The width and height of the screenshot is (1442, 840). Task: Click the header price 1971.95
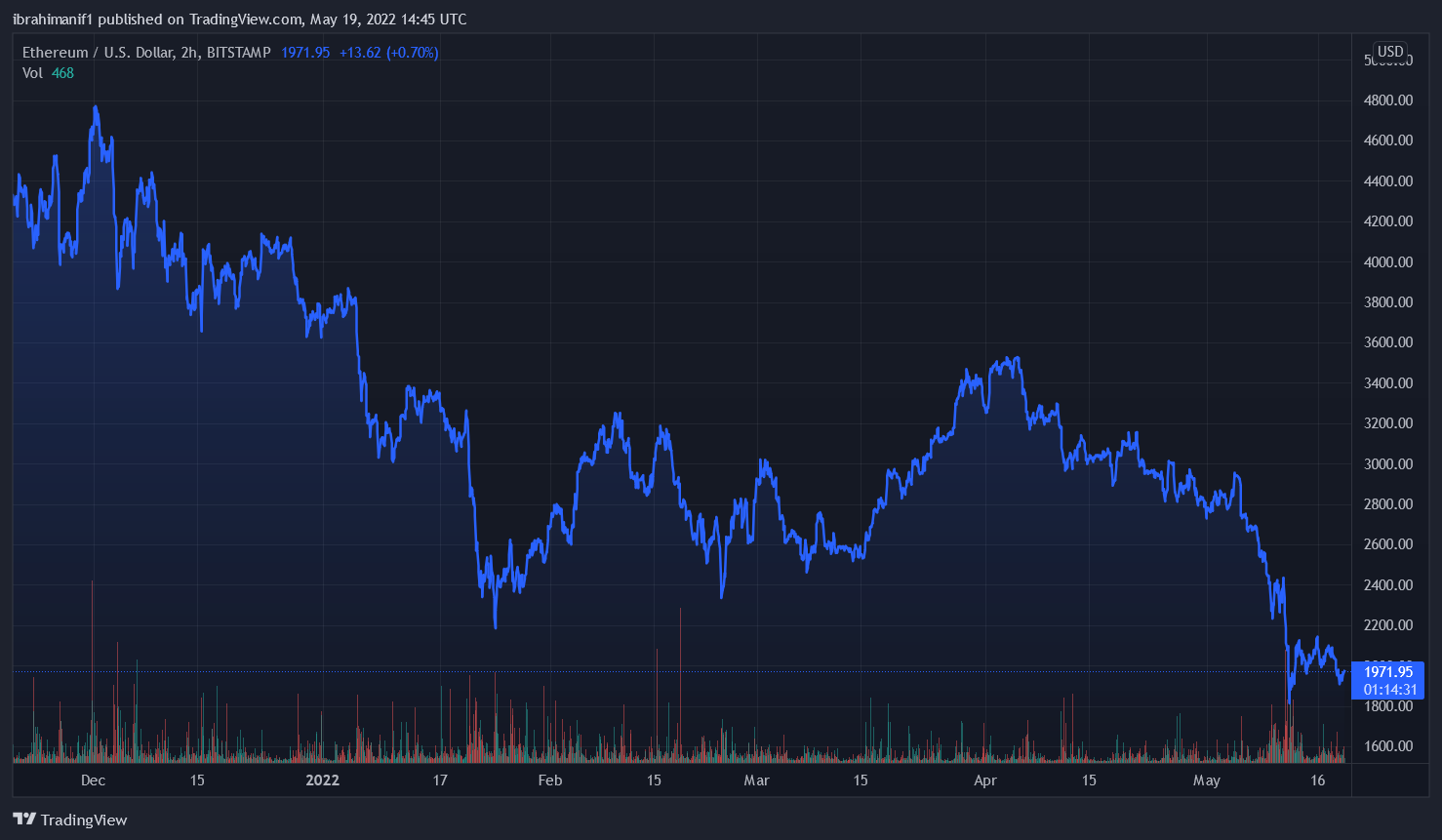coord(305,53)
